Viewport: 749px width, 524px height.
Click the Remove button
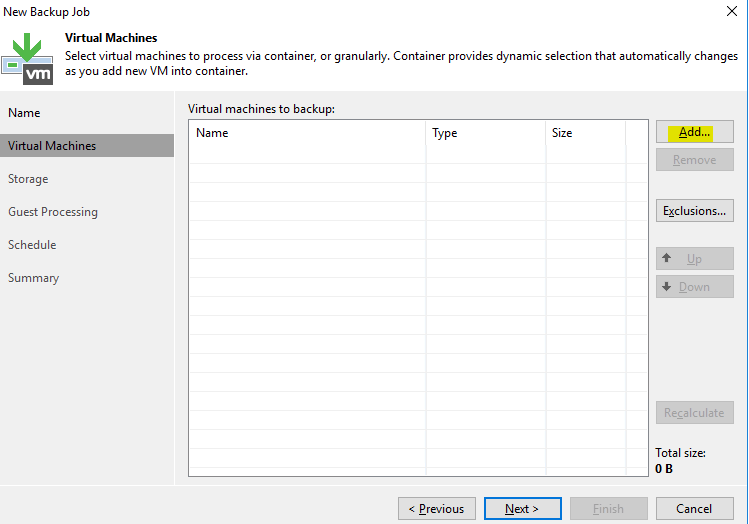694,160
